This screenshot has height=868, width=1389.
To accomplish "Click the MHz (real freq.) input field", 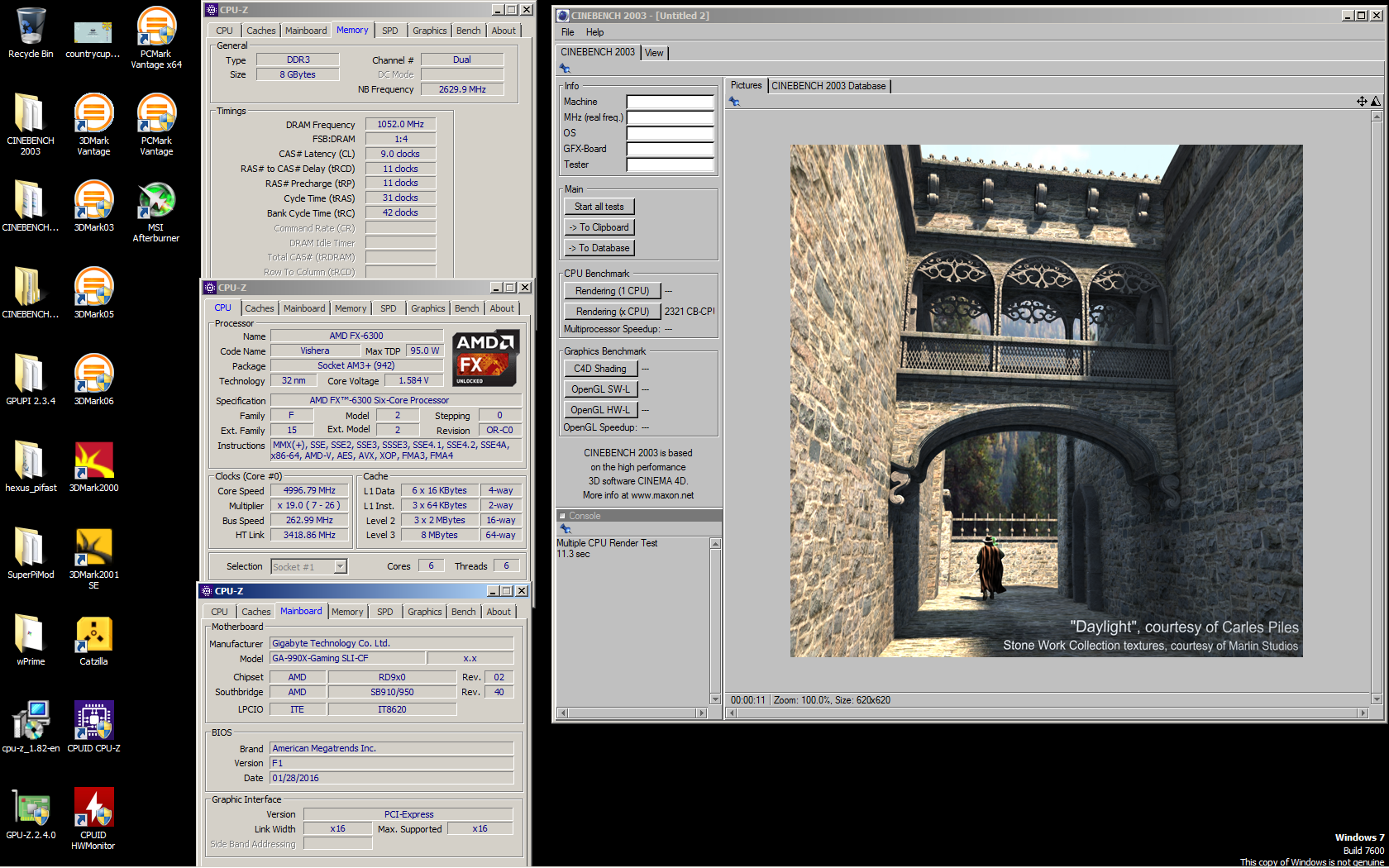I will click(x=670, y=117).
